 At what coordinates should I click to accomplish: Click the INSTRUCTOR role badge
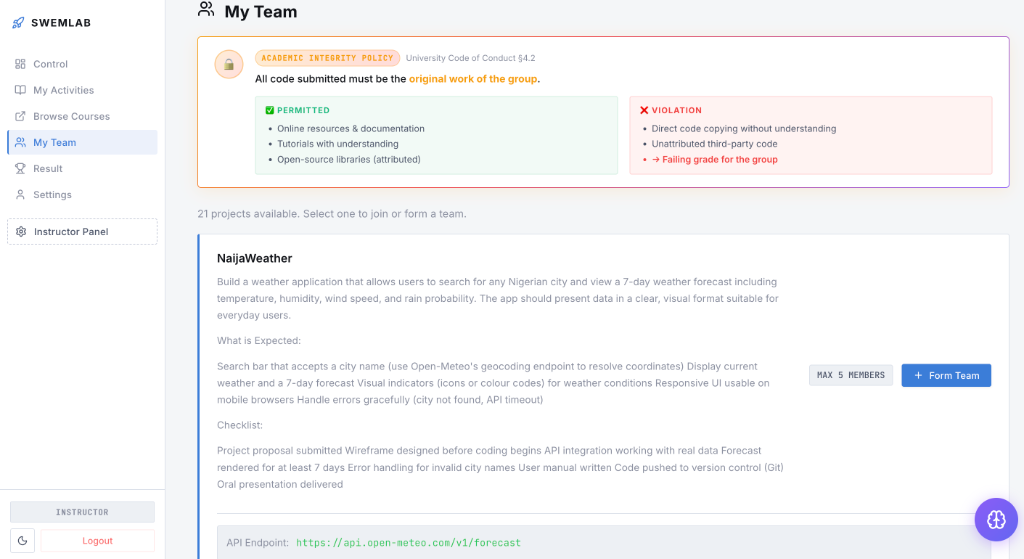point(82,512)
